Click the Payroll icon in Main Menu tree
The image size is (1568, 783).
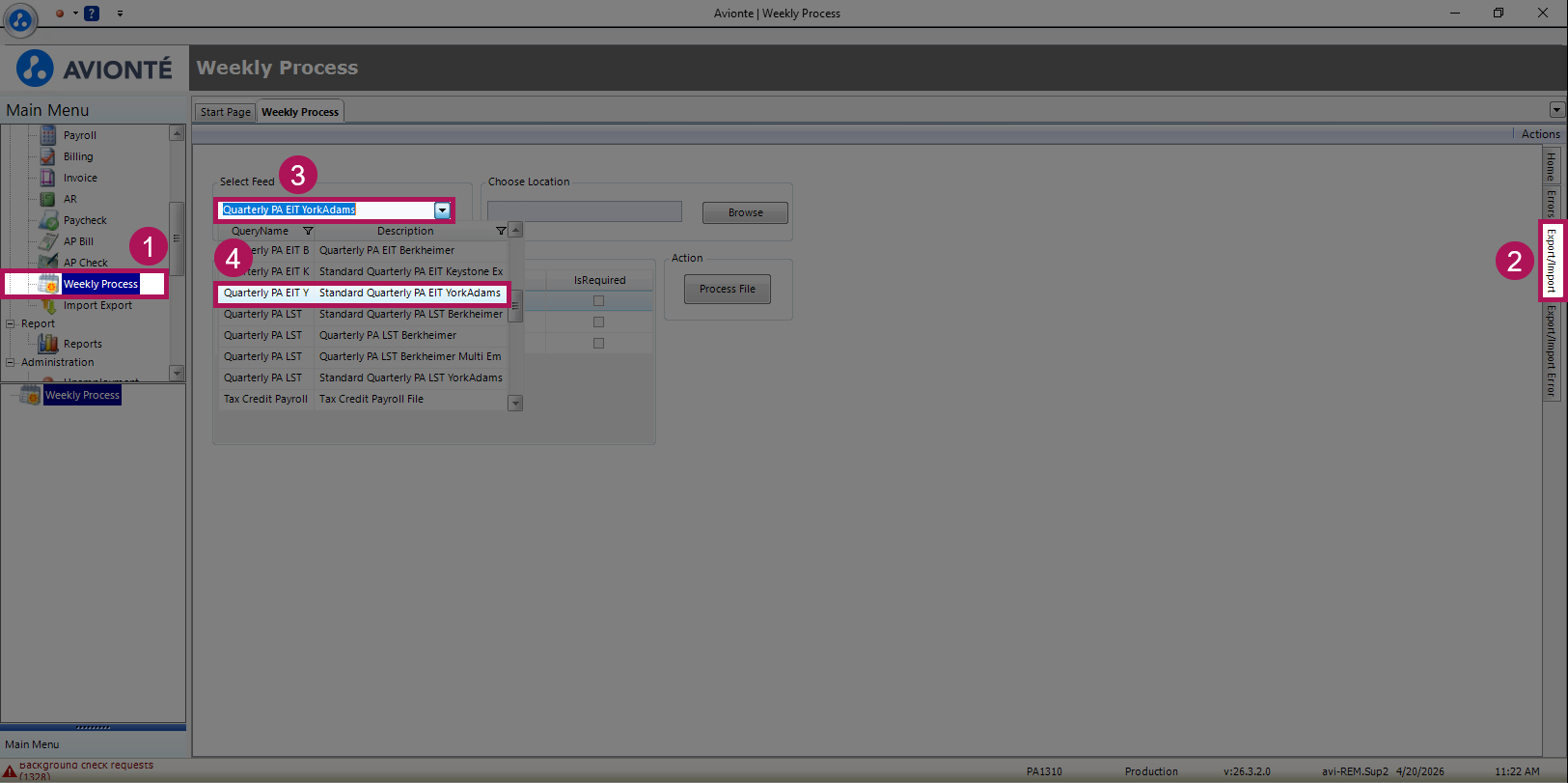(48, 135)
